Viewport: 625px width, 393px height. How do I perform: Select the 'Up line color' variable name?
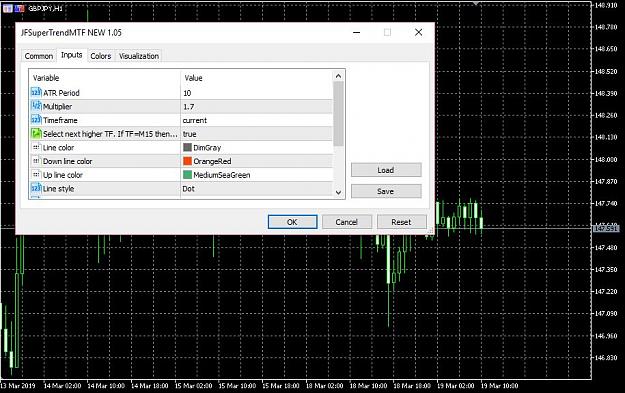coord(63,175)
